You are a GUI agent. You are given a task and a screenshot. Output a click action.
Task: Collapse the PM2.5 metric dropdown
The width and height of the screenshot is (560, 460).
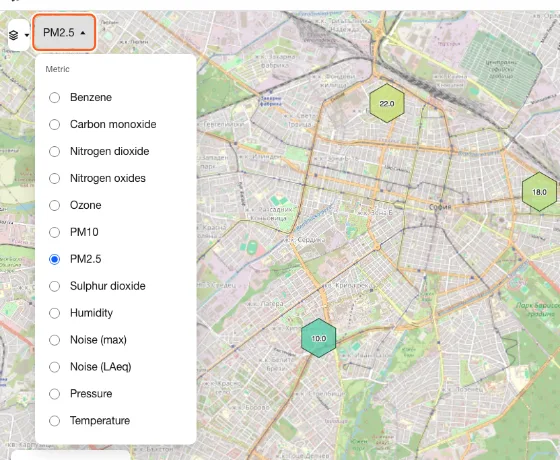click(64, 32)
